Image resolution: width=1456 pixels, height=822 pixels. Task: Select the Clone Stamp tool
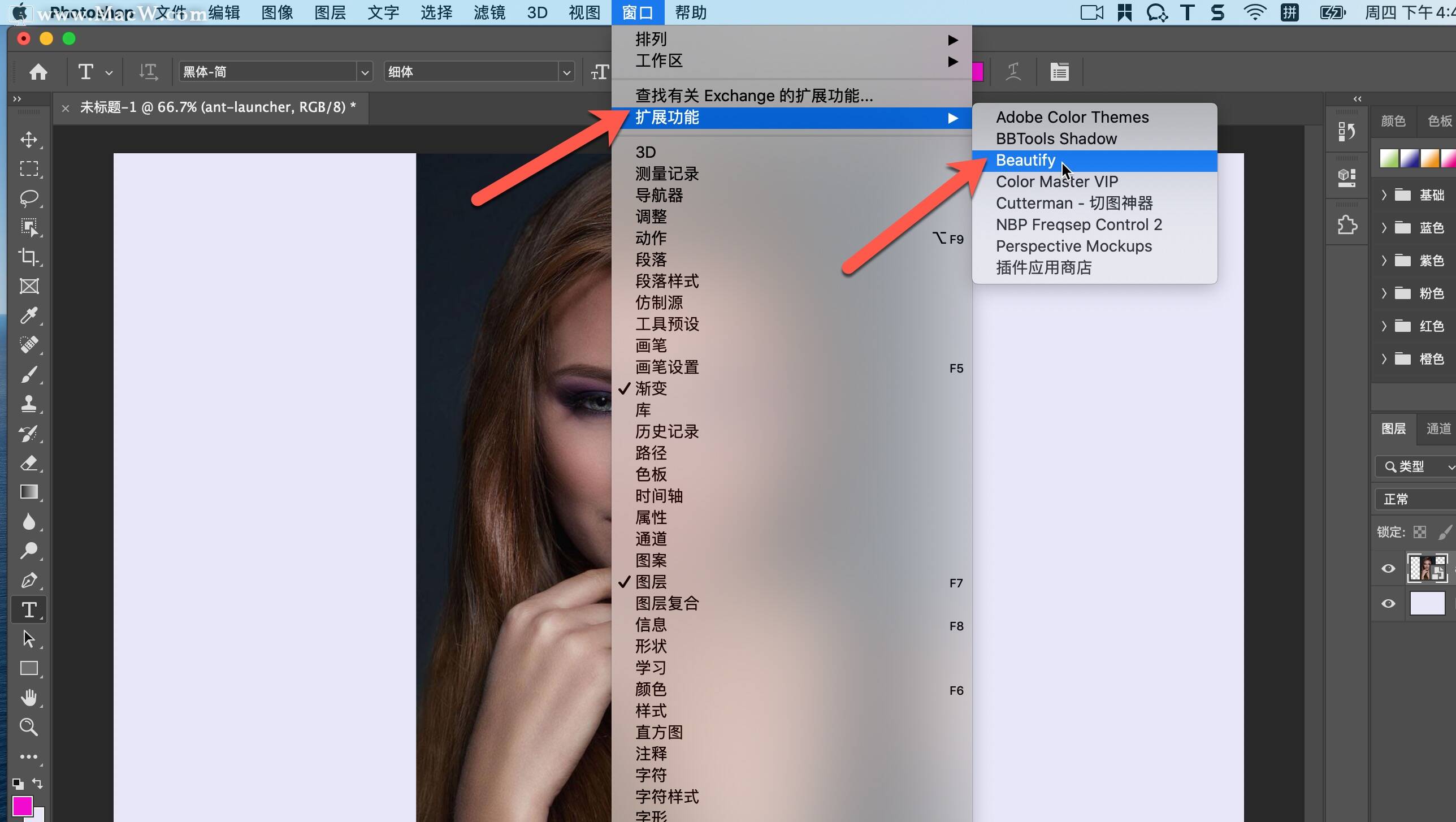28,404
